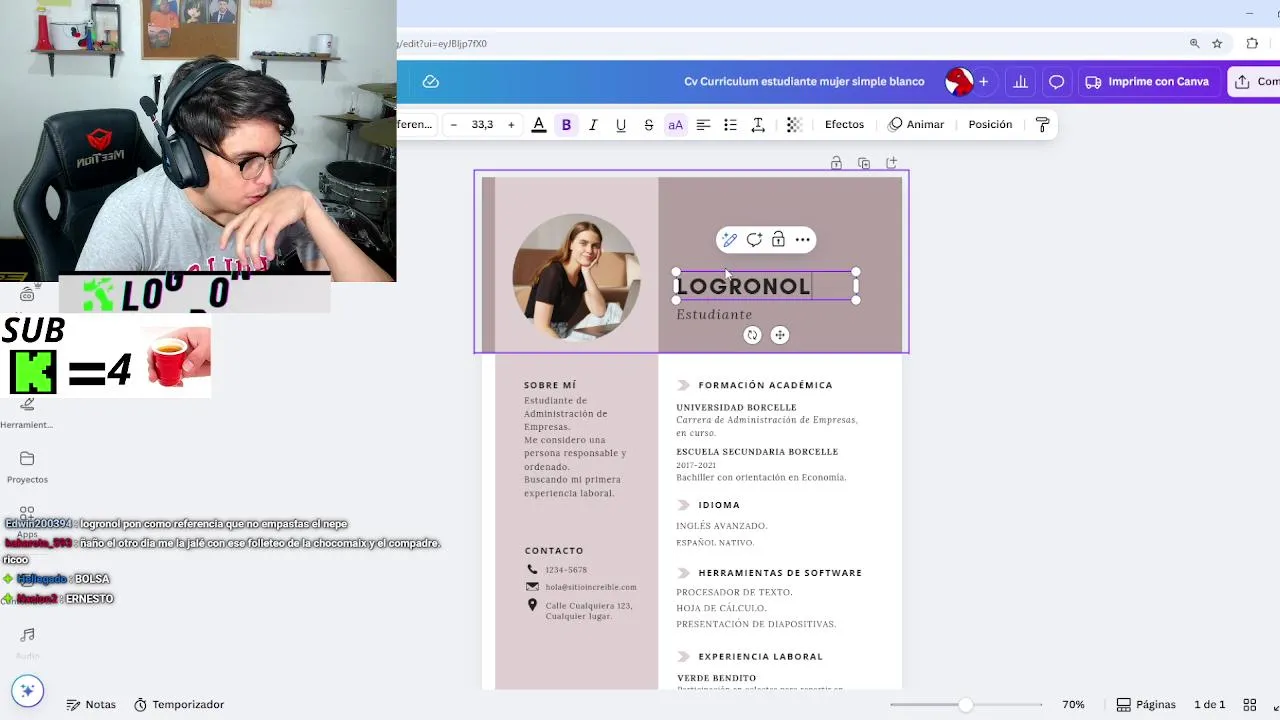
Task: Select 'ESCUELA SECUNDARIA BORCELLE' text
Action: 757,452
